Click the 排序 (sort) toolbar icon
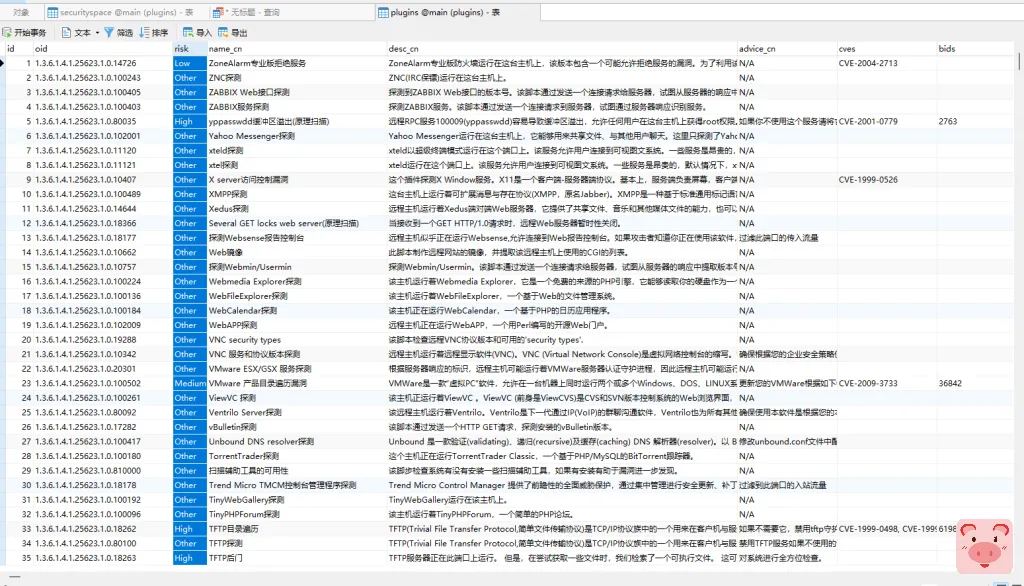The width and height of the screenshot is (1024, 586). click(x=144, y=32)
